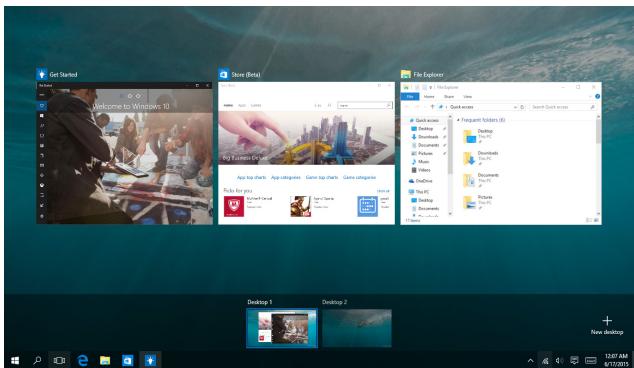Open the Pictures folder in Frequent folders
This screenshot has height=368, width=634.
click(x=478, y=202)
